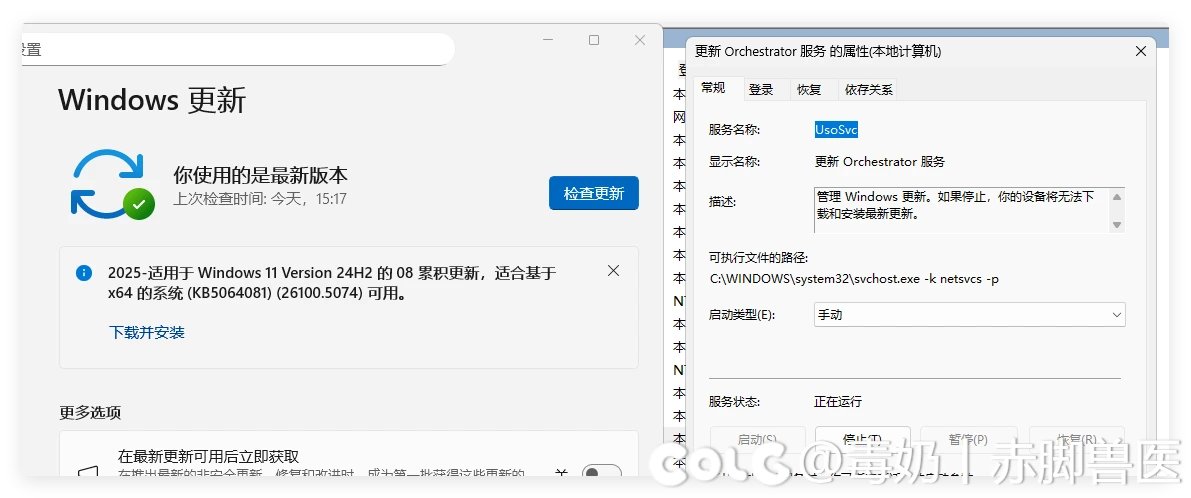Click the 下载并安装 link

point(147,333)
